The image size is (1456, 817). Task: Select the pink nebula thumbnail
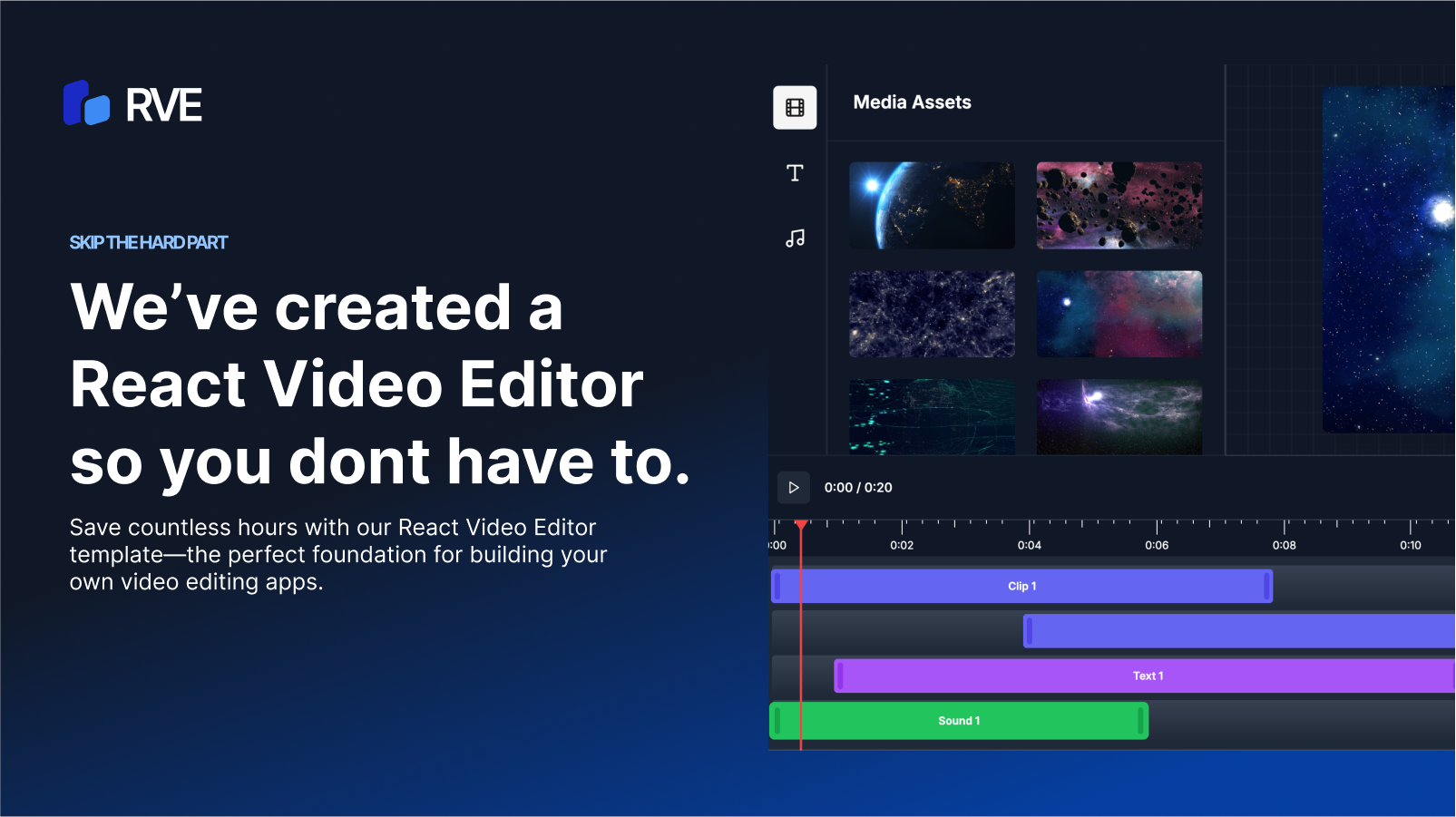tap(1119, 313)
